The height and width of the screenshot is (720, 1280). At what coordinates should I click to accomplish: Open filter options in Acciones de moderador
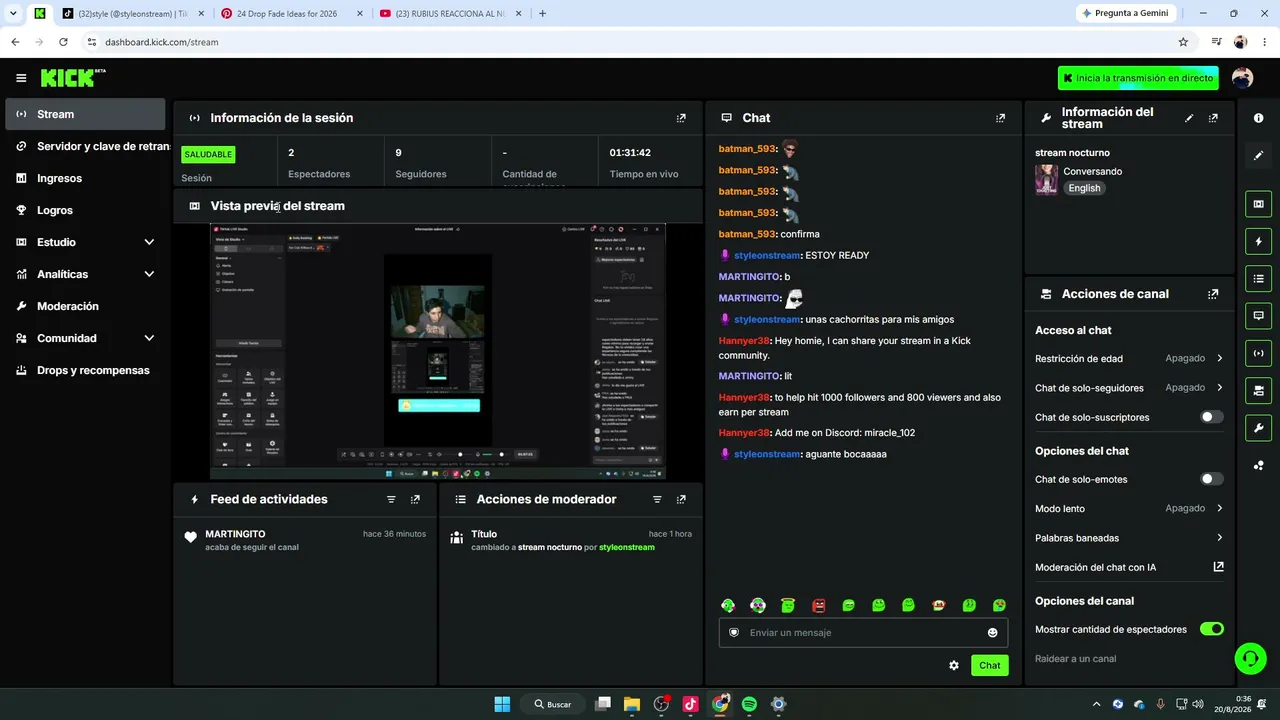[657, 499]
